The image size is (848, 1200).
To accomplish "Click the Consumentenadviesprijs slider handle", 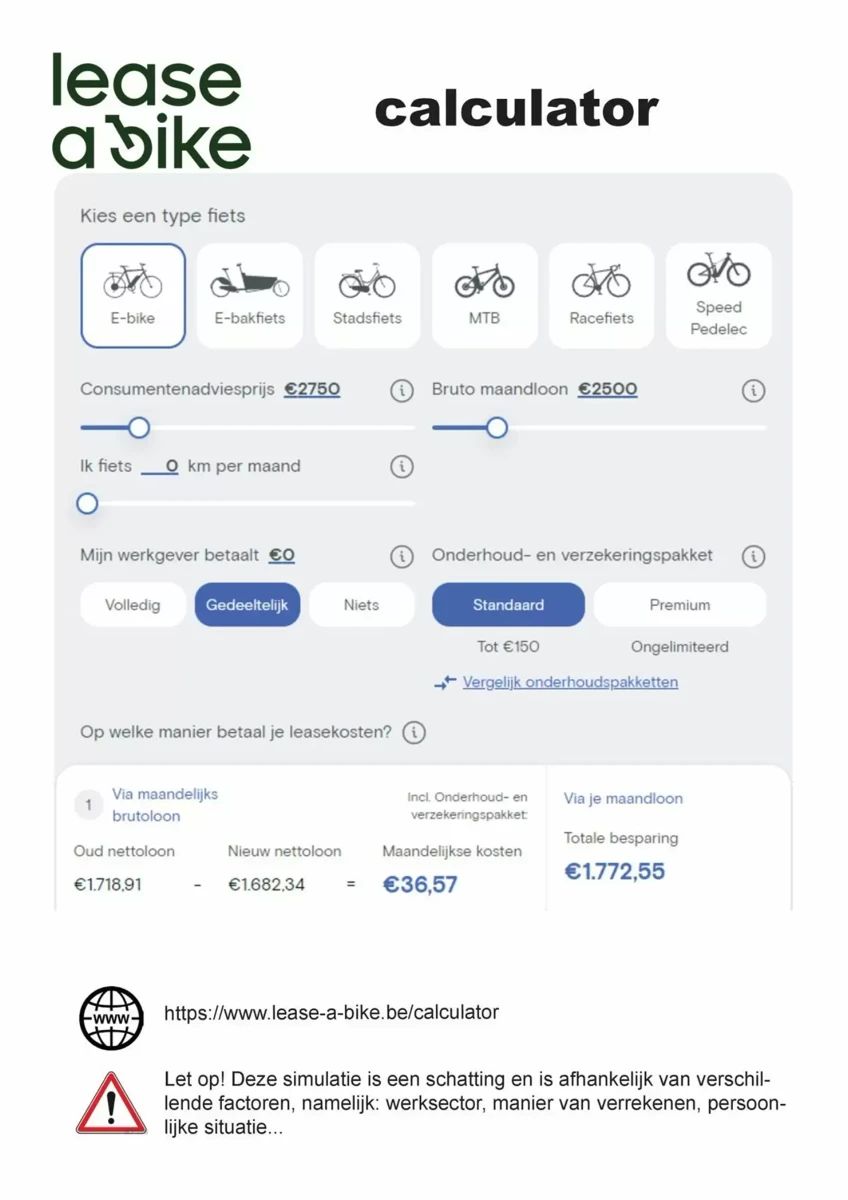I will pos(139,428).
